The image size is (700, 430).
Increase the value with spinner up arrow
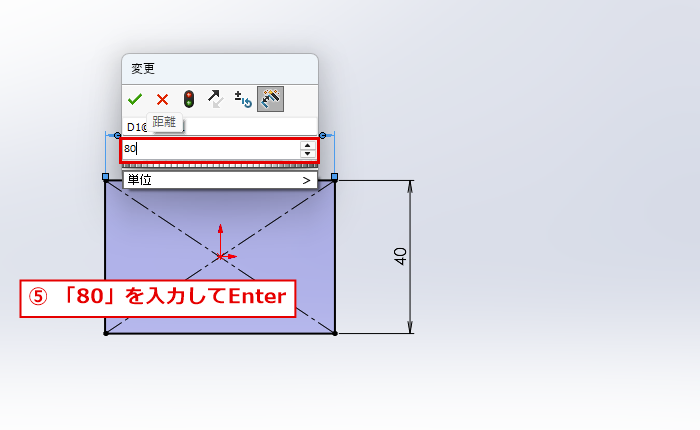coord(307,145)
